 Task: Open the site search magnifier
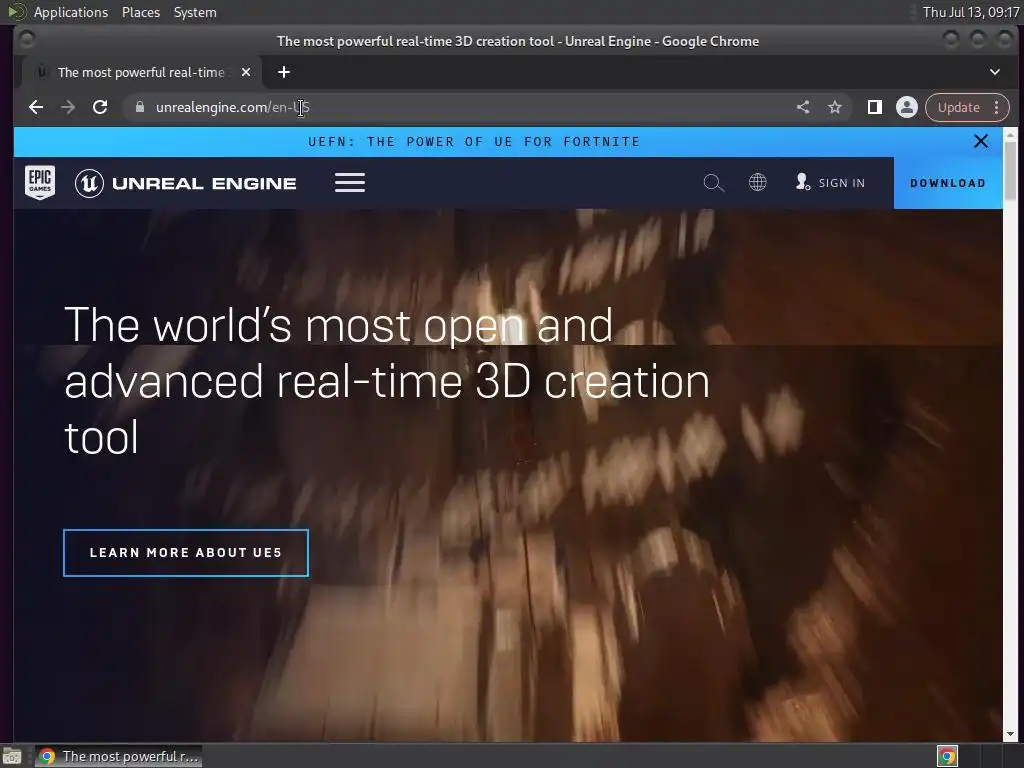(x=713, y=183)
